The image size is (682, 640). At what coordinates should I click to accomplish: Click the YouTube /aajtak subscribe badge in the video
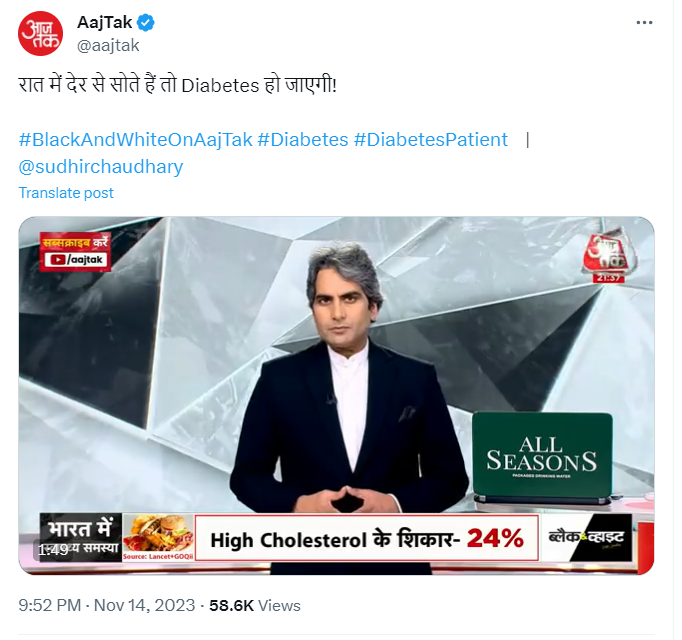(75, 260)
